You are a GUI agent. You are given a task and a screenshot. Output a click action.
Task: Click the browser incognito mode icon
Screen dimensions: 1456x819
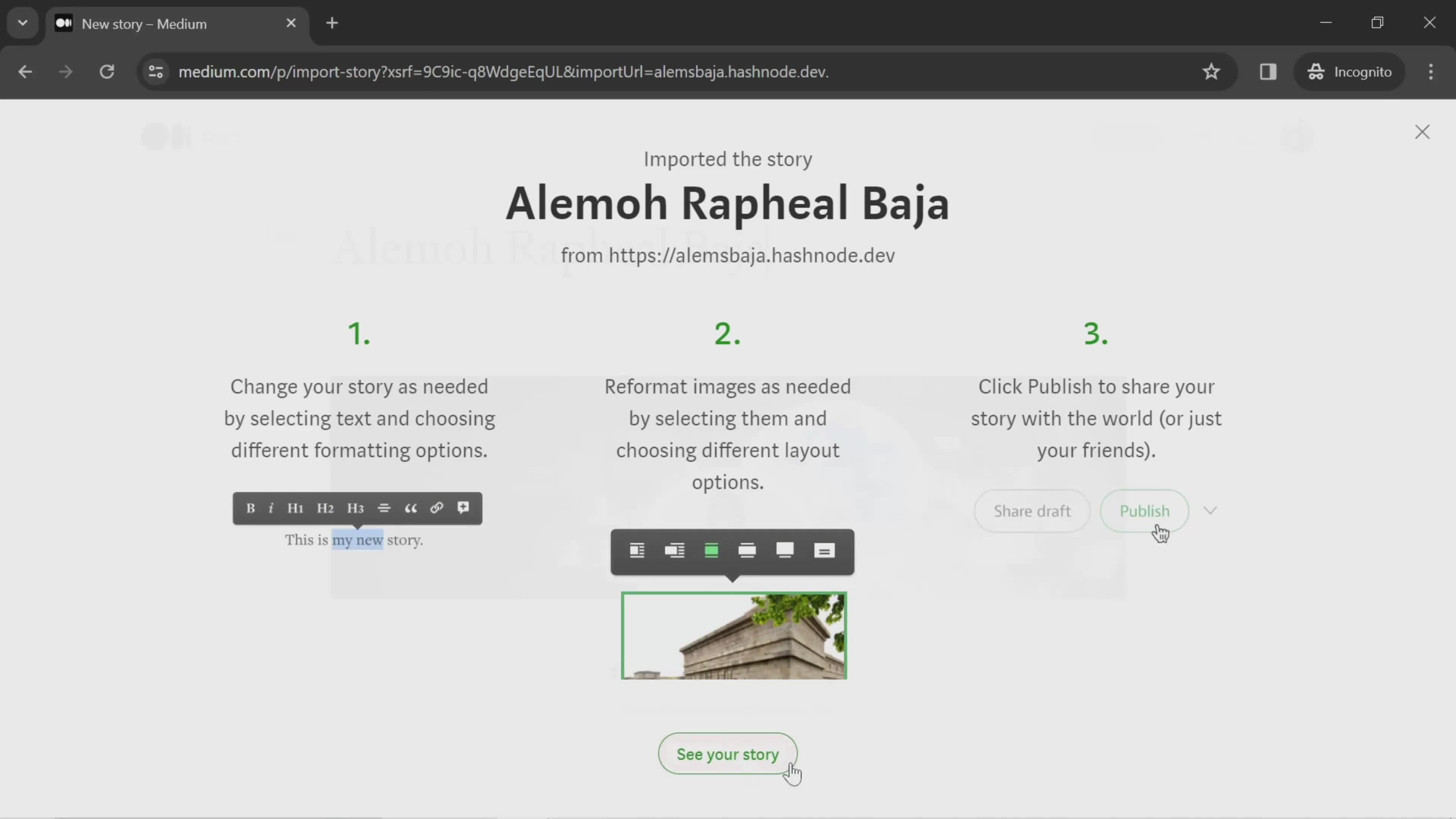tap(1316, 71)
